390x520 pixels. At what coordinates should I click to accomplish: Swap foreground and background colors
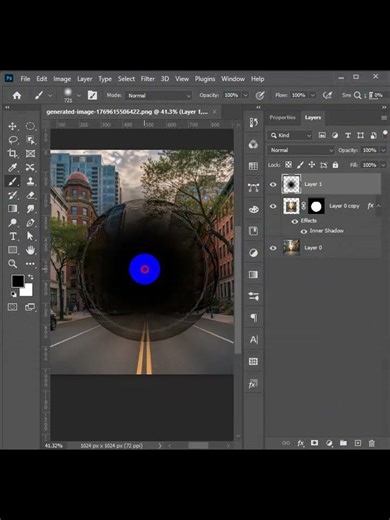click(30, 277)
